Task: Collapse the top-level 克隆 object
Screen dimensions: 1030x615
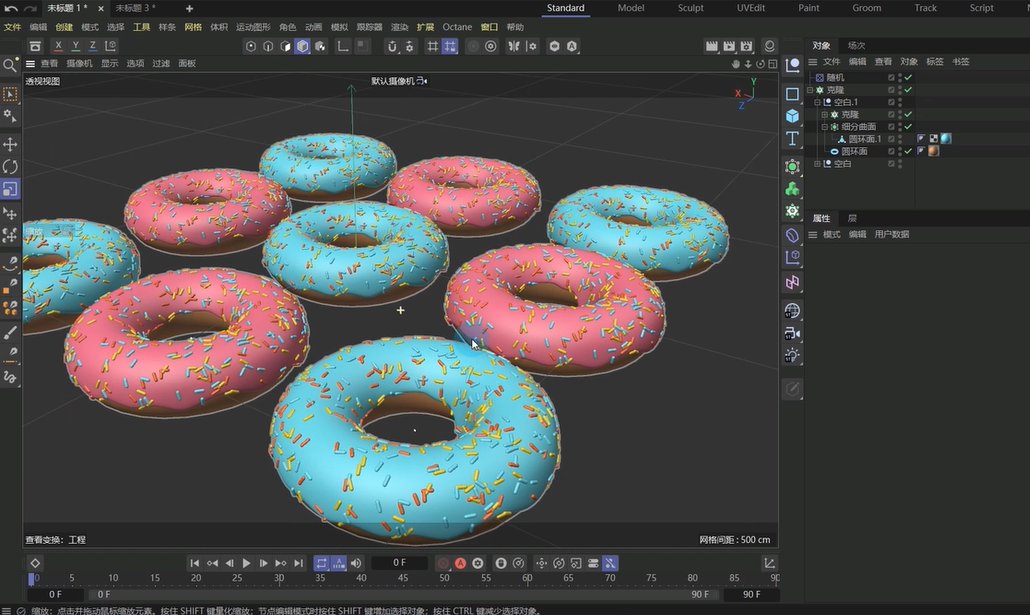Action: pyautogui.click(x=810, y=90)
